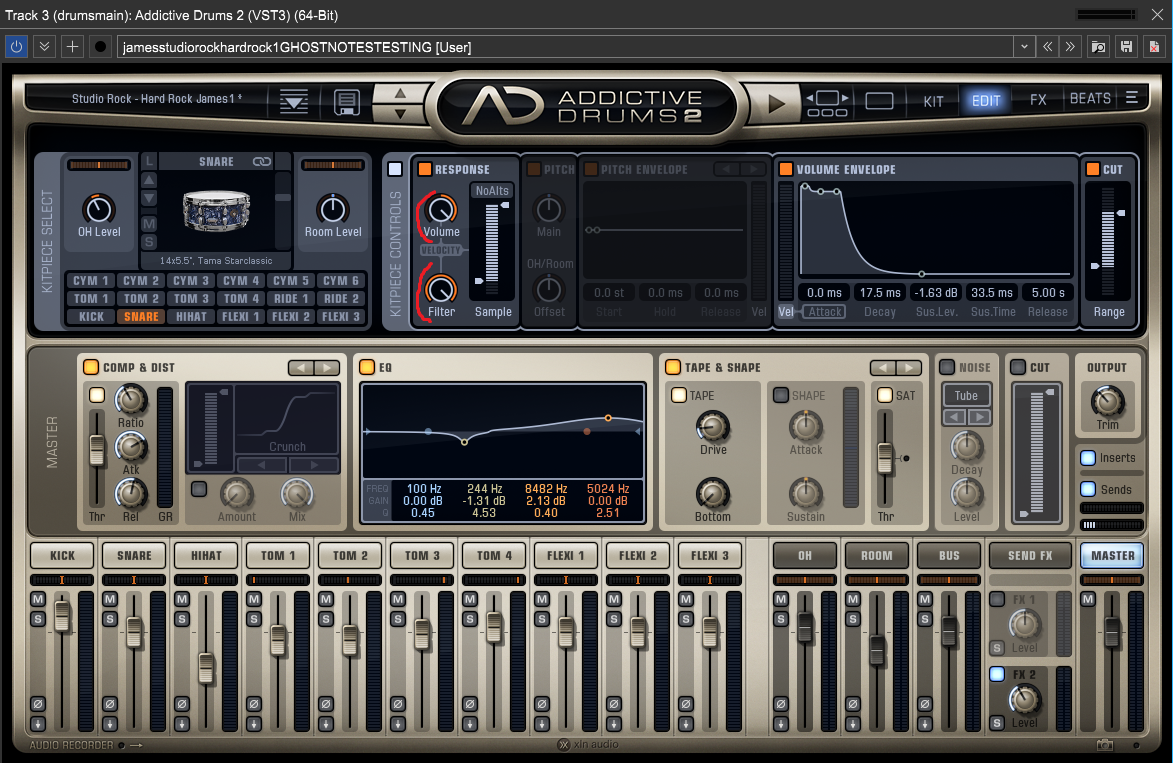Click the Addictive Drums save preset icon
The width and height of the screenshot is (1173, 763).
pos(346,101)
